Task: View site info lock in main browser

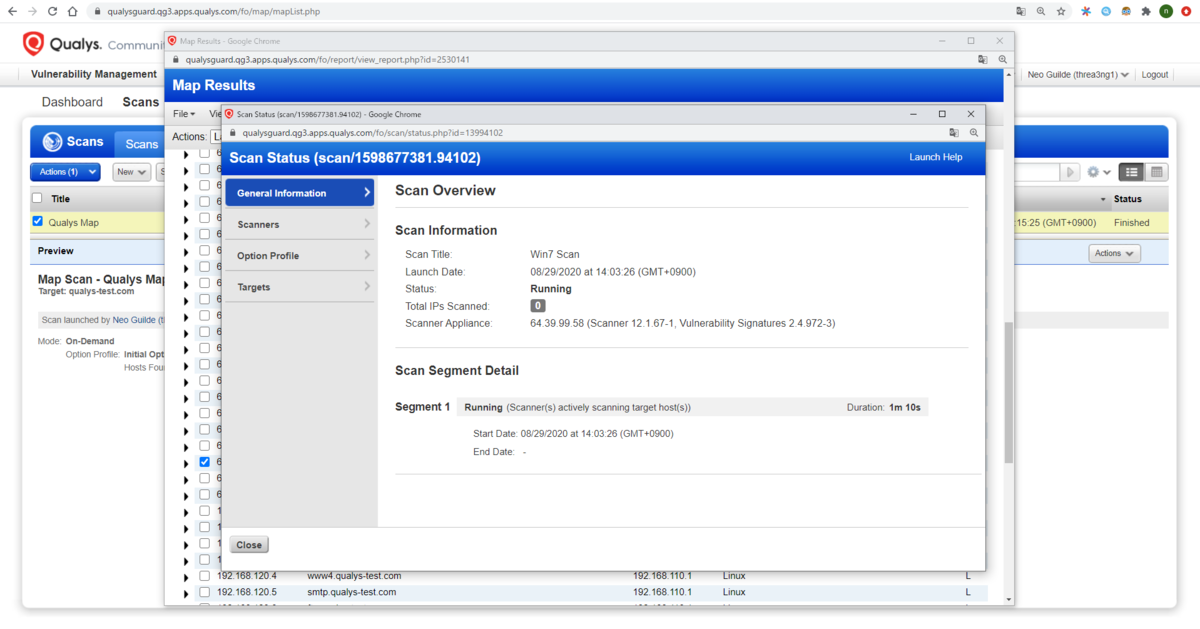Action: pyautogui.click(x=97, y=12)
